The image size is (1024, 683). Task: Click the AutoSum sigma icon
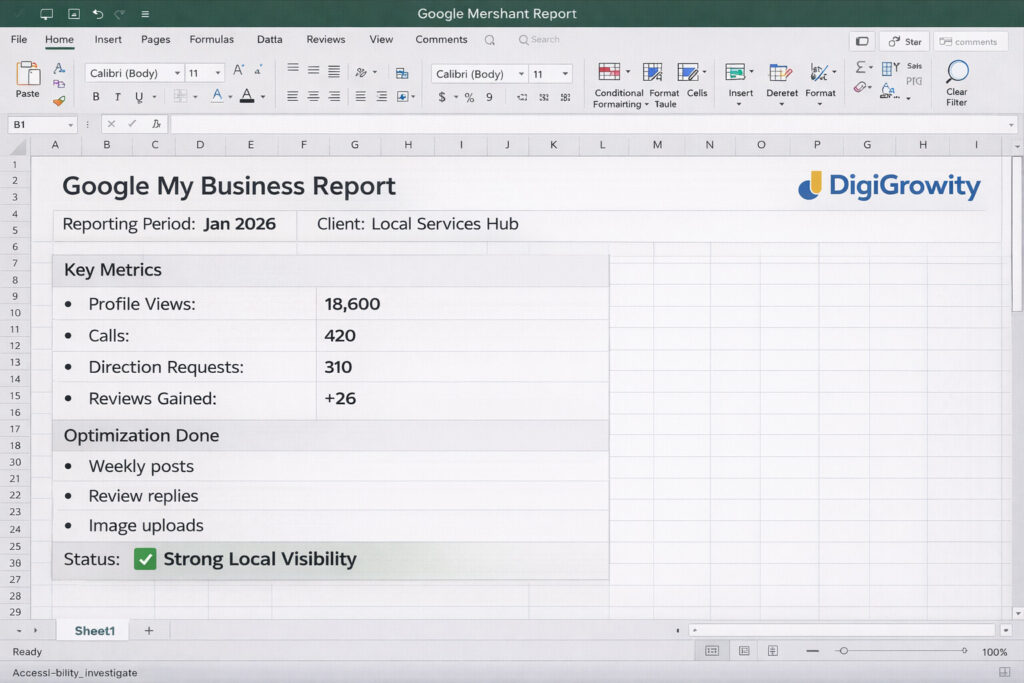pos(860,68)
